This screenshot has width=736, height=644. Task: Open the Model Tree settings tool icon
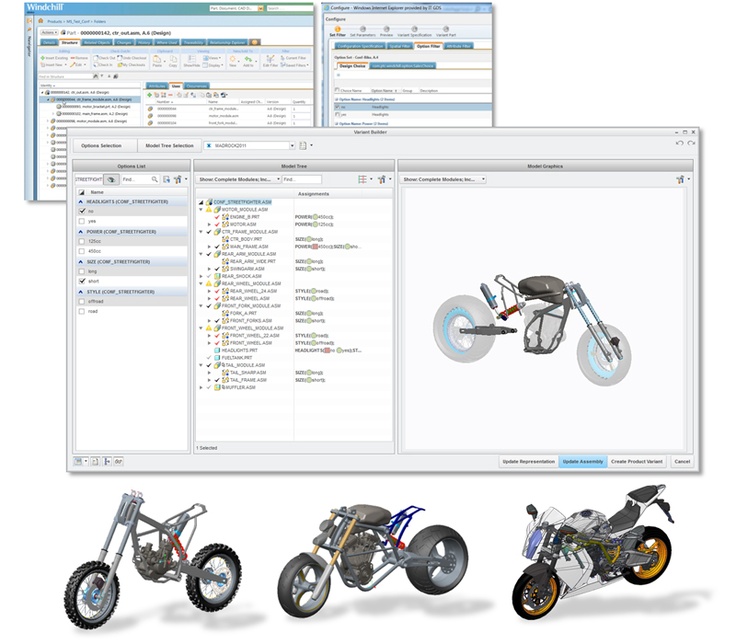point(382,179)
